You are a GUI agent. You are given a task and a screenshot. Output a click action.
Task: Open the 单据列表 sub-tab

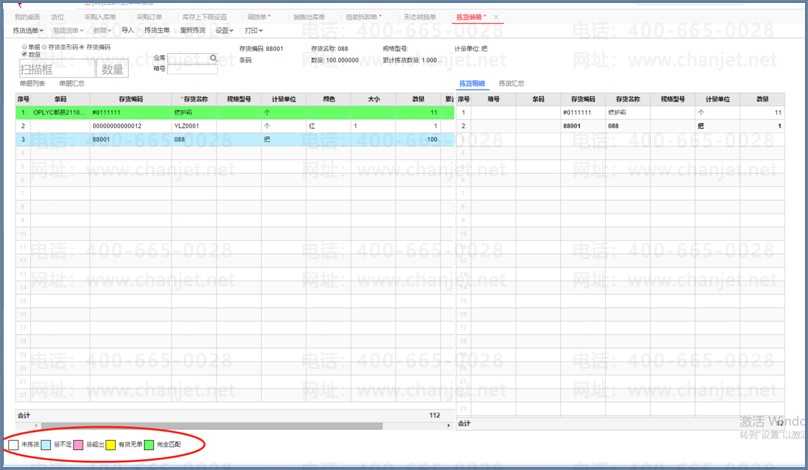[x=32, y=83]
